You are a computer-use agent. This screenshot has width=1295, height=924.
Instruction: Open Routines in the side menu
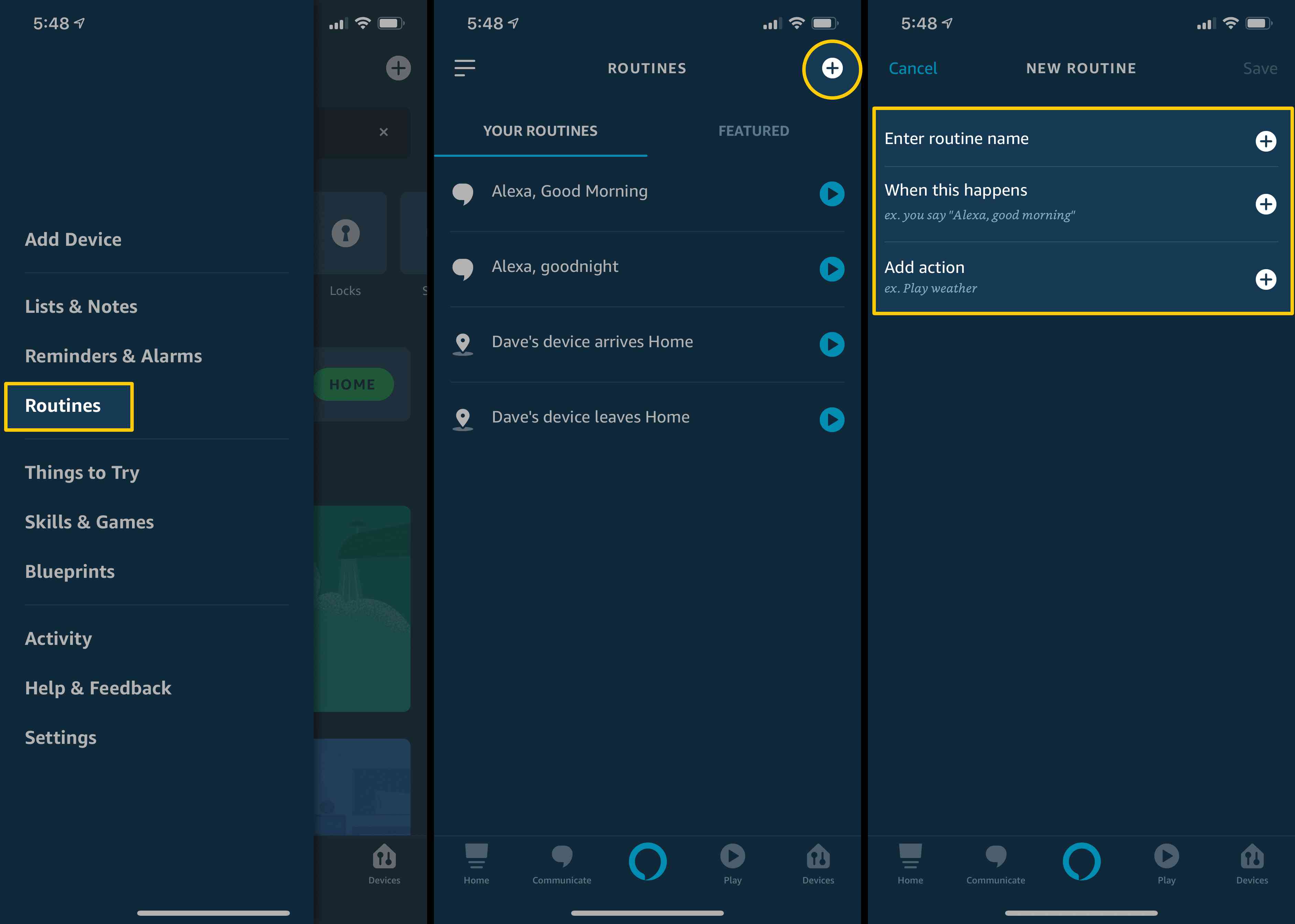[x=63, y=406]
